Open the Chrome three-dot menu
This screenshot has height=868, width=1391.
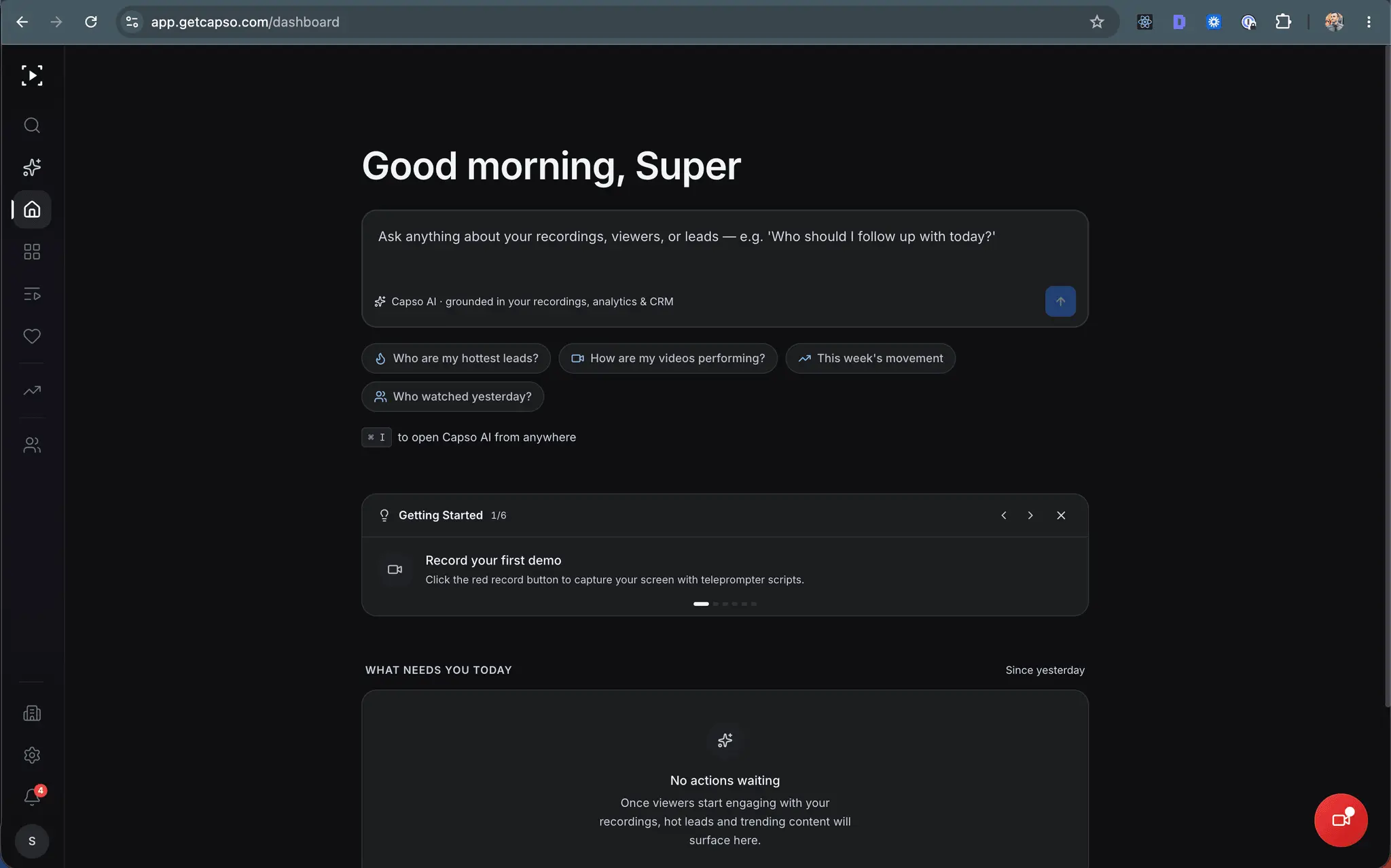tap(1369, 22)
